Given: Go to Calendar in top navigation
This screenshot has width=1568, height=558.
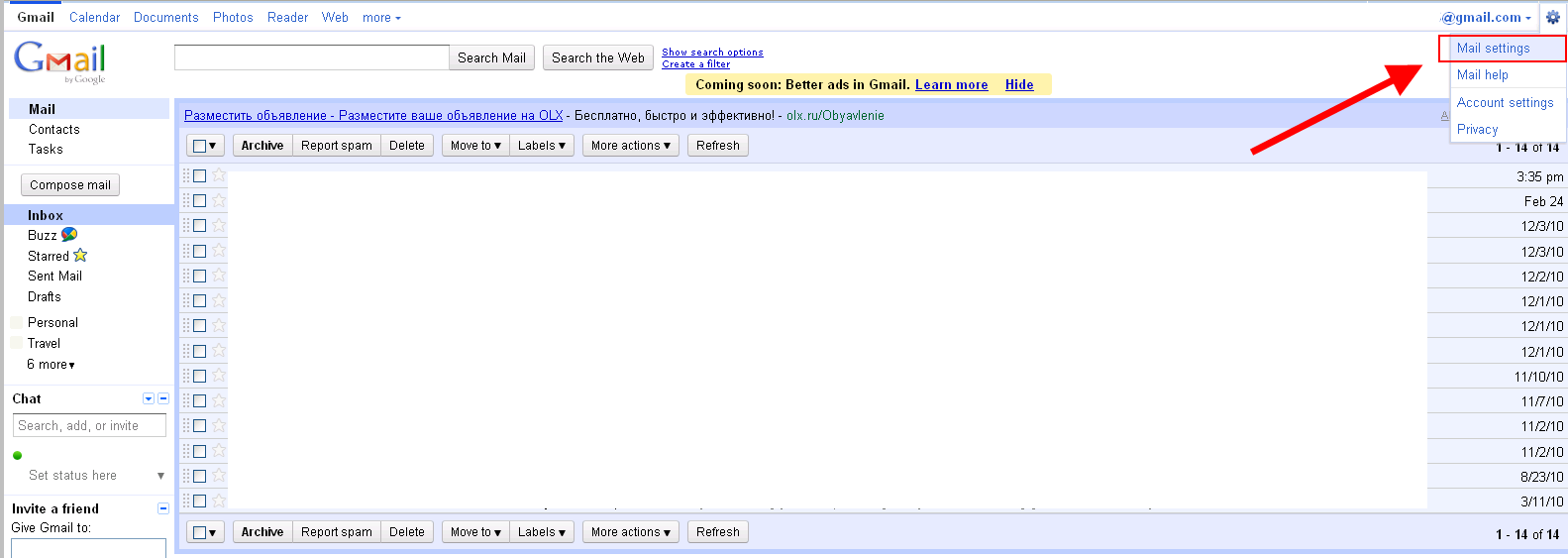Looking at the screenshot, I should pos(94,17).
